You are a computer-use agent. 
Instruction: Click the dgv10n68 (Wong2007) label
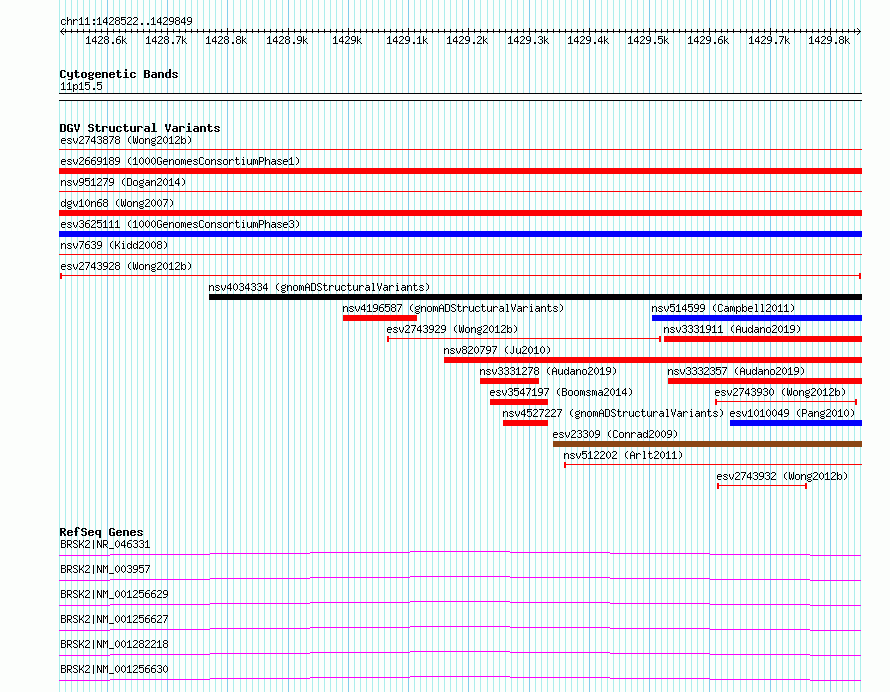[117, 203]
